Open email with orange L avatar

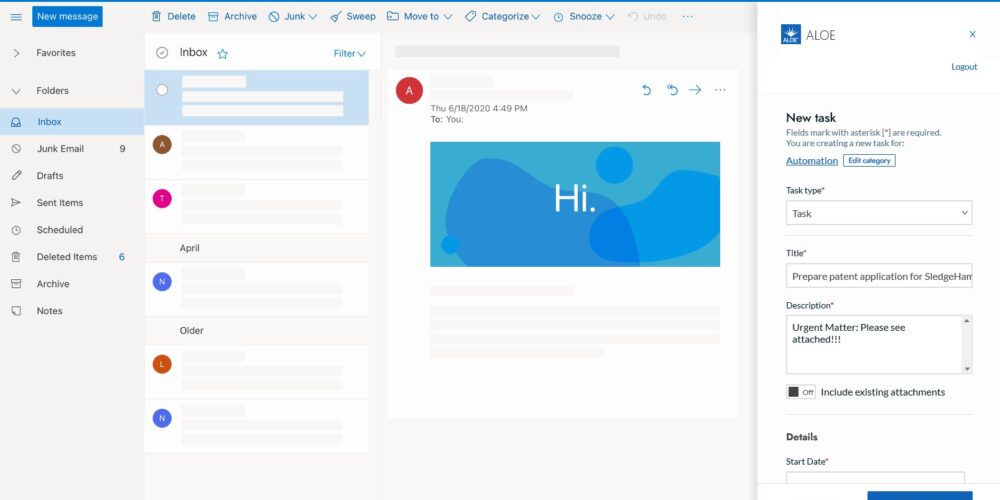point(256,372)
